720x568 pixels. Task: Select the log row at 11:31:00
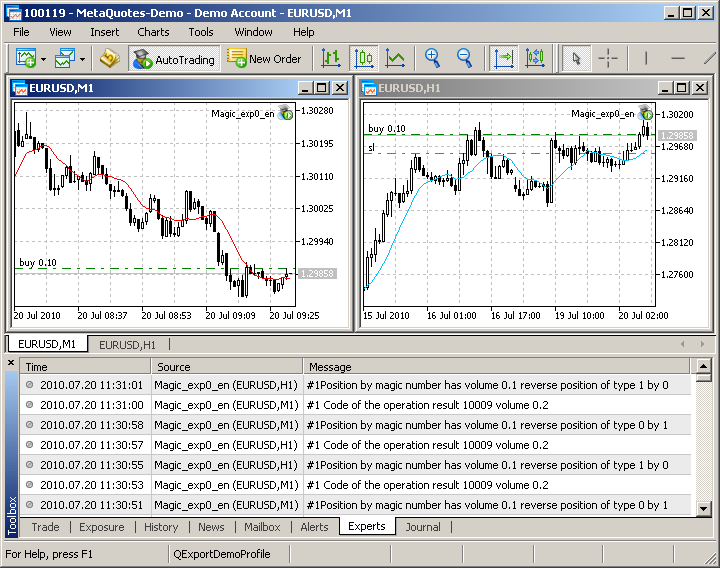point(355,405)
